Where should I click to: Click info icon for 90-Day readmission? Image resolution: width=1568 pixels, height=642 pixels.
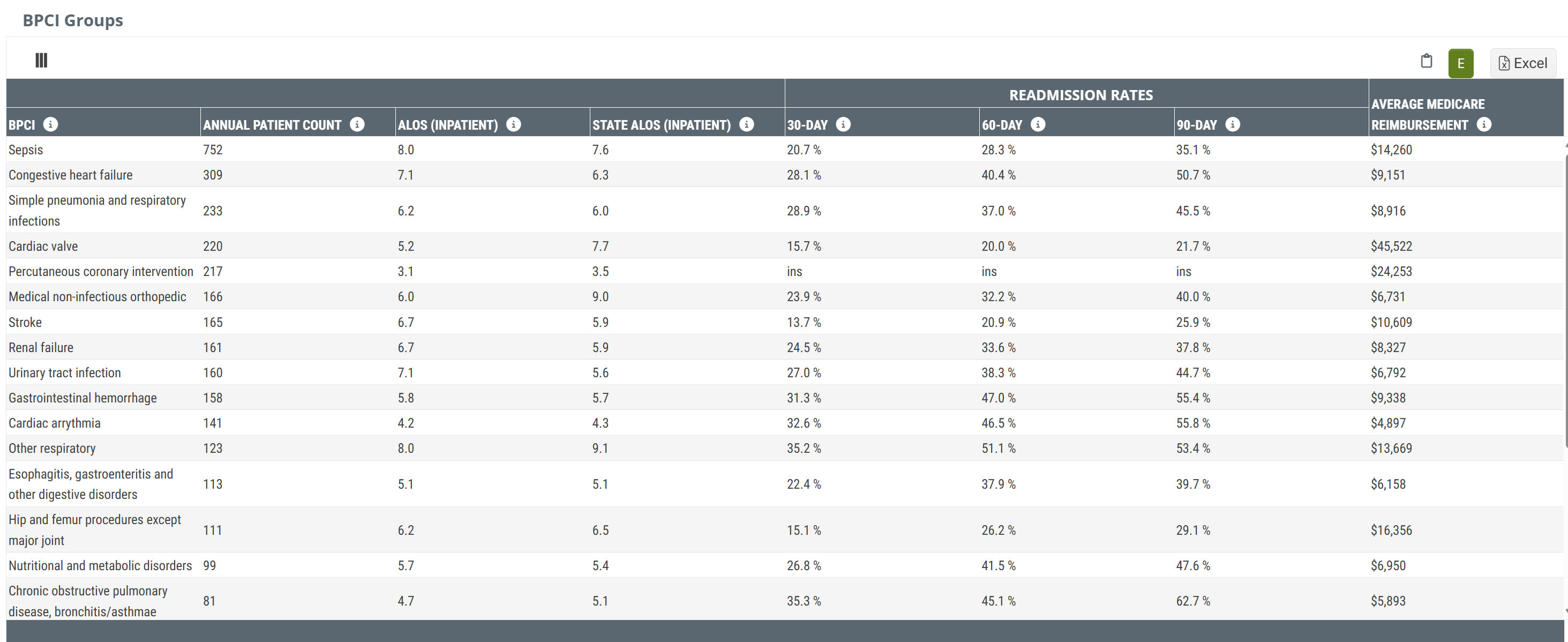pos(1233,124)
